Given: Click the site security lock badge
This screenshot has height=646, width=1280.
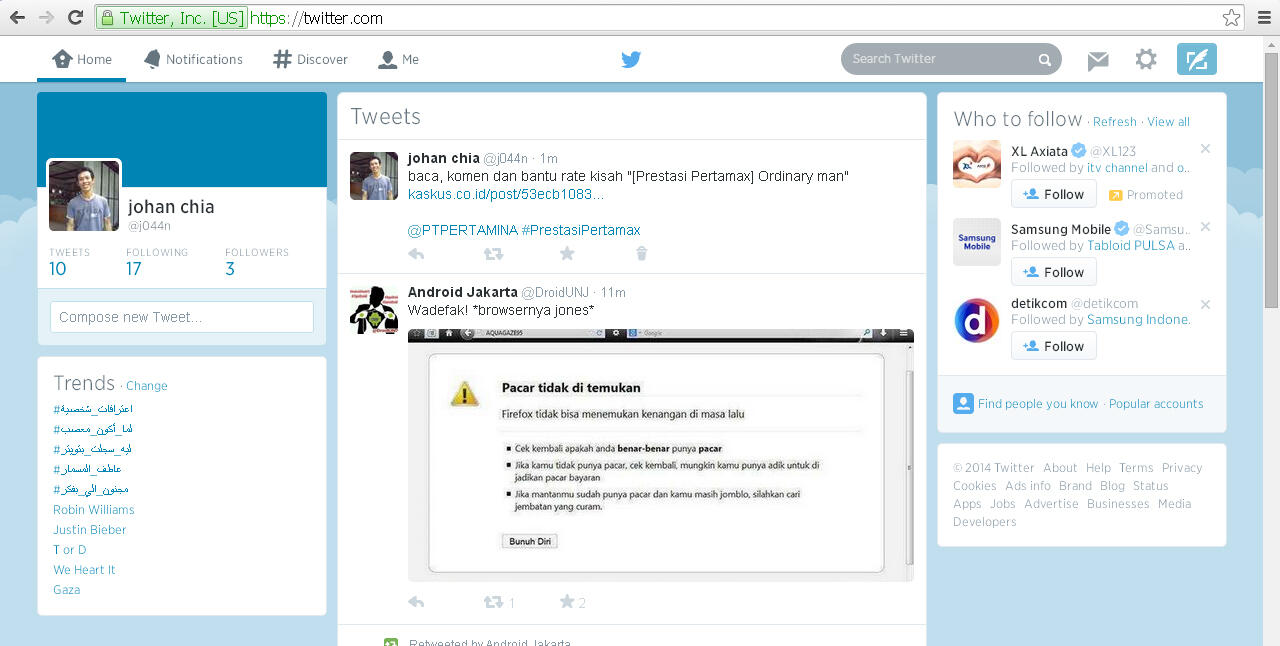Looking at the screenshot, I should pos(171,17).
